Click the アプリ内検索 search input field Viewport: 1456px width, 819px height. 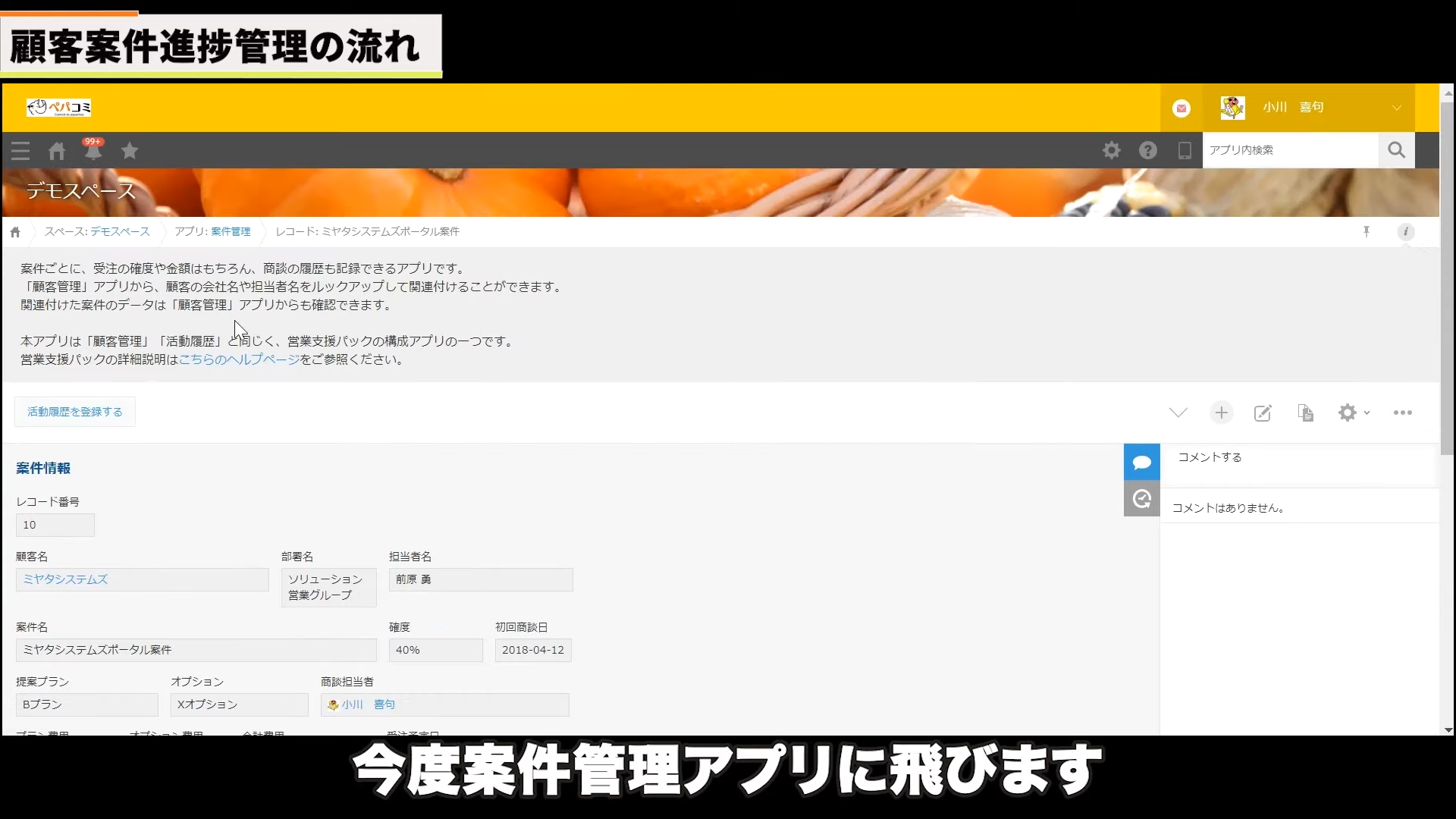1289,150
